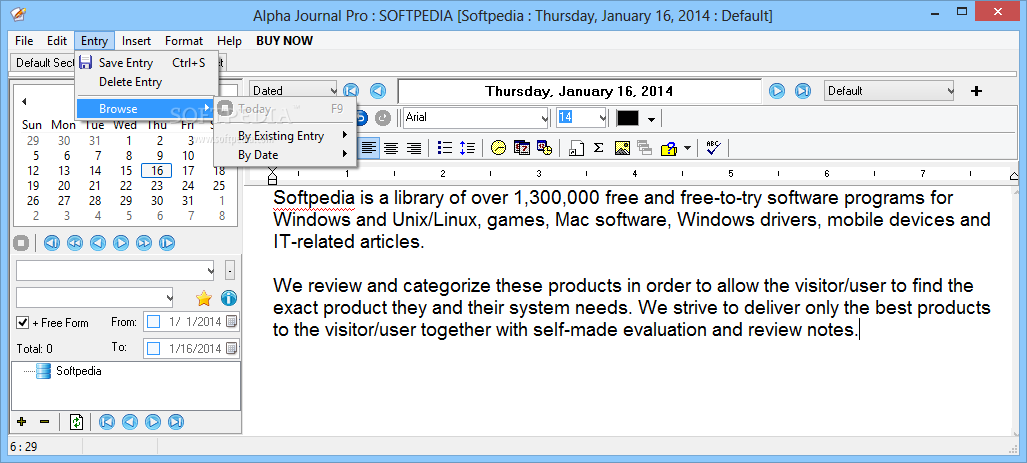This screenshot has width=1027, height=463.
Task: Jump to first result in bottom-left navigation row
Action: 106,422
